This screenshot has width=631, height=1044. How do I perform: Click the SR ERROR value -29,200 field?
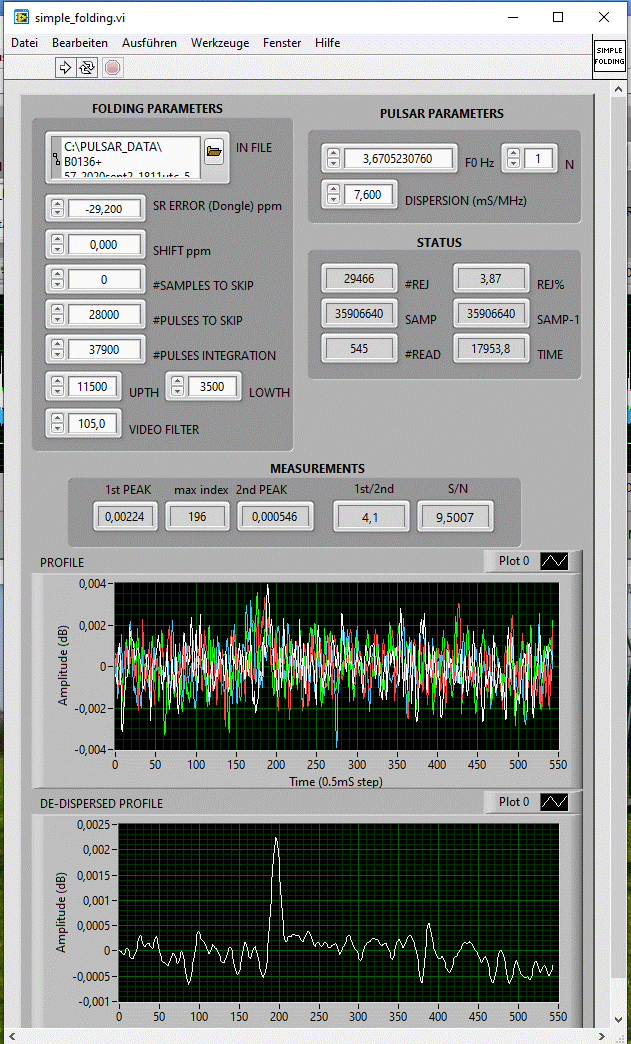105,208
